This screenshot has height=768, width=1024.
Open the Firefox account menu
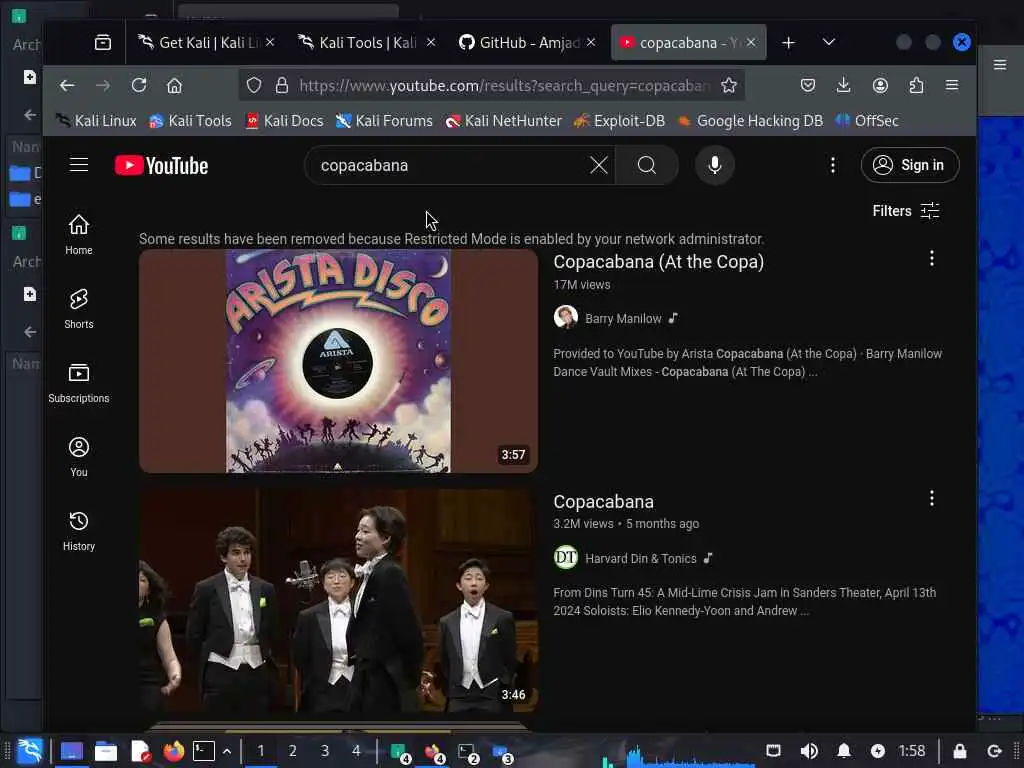pyautogui.click(x=880, y=86)
